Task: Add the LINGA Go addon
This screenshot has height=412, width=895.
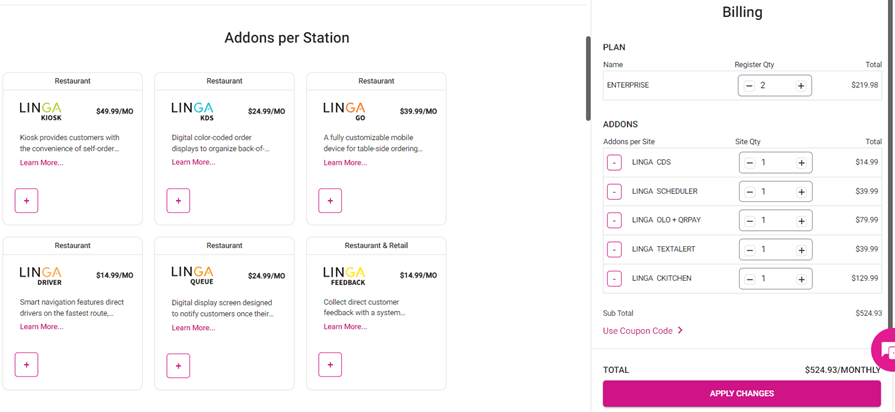Action: tap(330, 201)
